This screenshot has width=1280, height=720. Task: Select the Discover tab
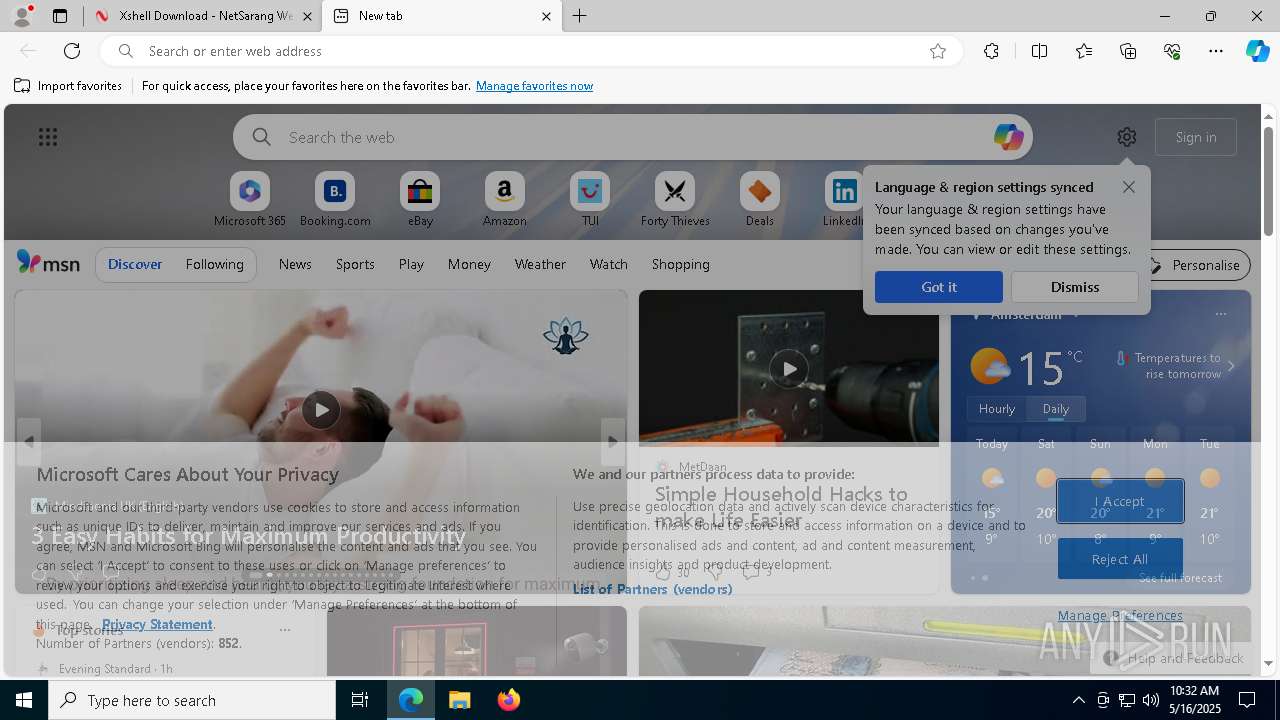click(x=135, y=264)
